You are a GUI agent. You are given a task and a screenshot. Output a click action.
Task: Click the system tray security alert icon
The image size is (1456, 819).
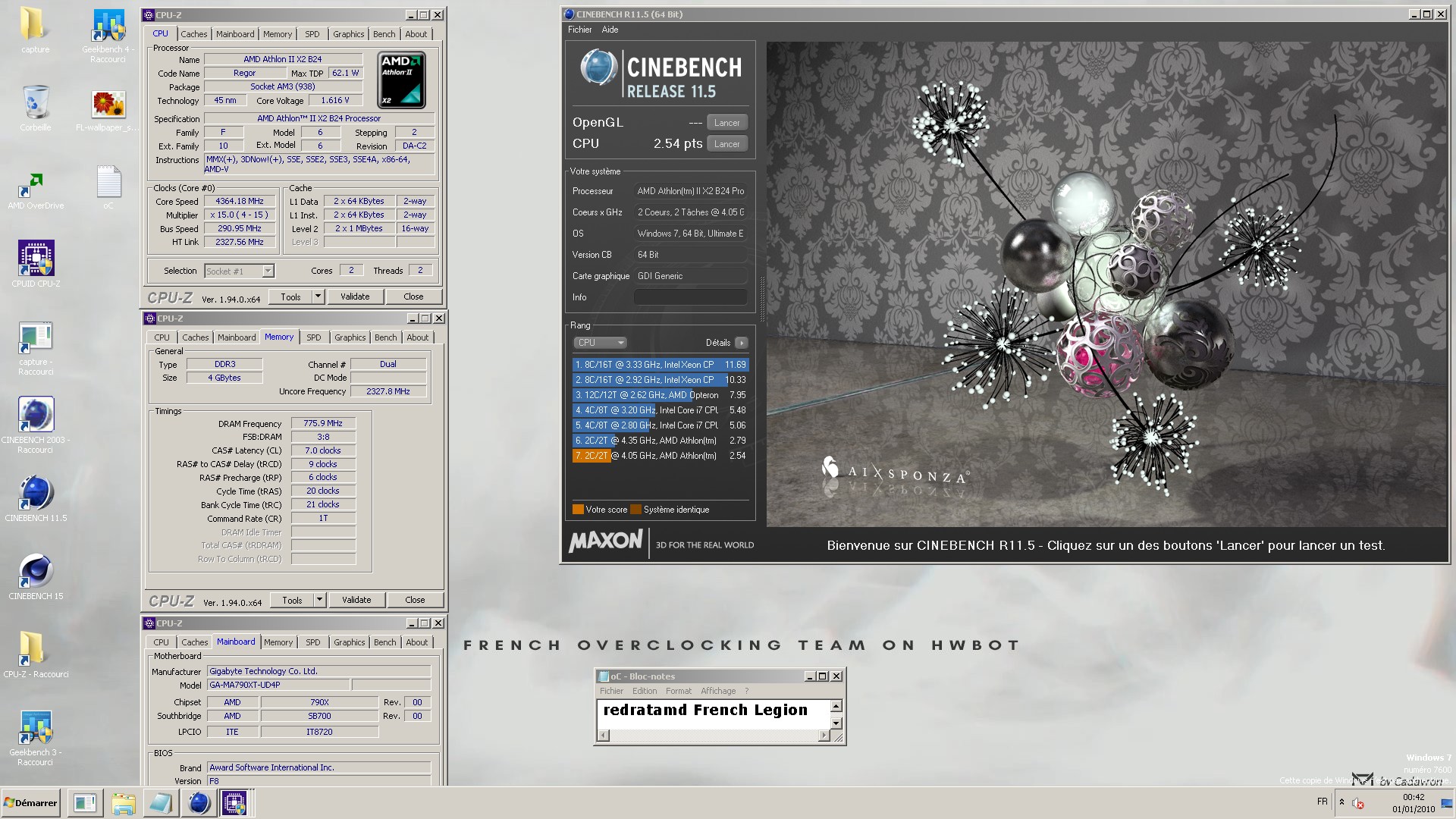[1358, 803]
